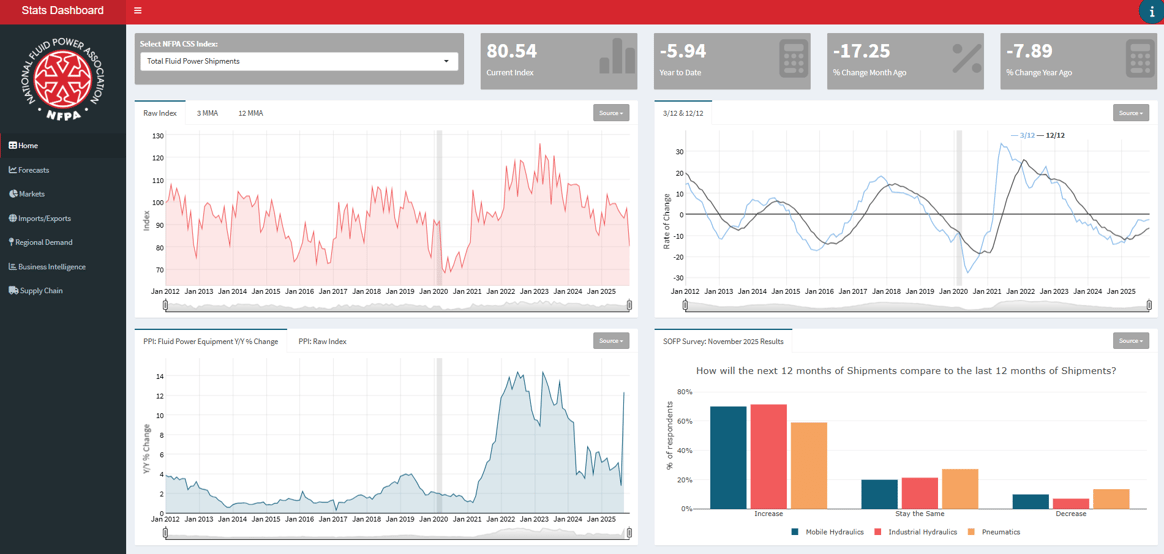
Task: Click the NFPA logo in sidebar
Action: click(63, 77)
